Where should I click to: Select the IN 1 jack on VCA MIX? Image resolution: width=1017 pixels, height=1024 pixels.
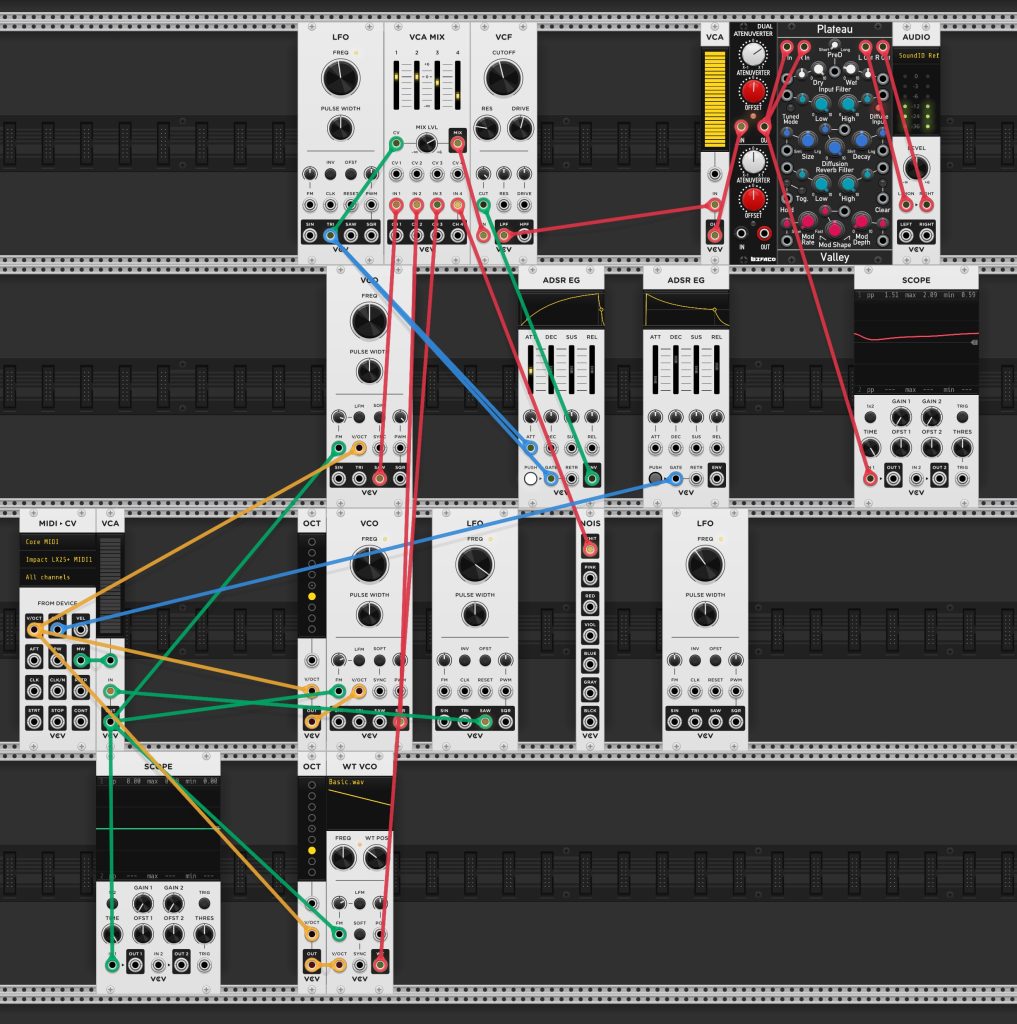(x=396, y=205)
